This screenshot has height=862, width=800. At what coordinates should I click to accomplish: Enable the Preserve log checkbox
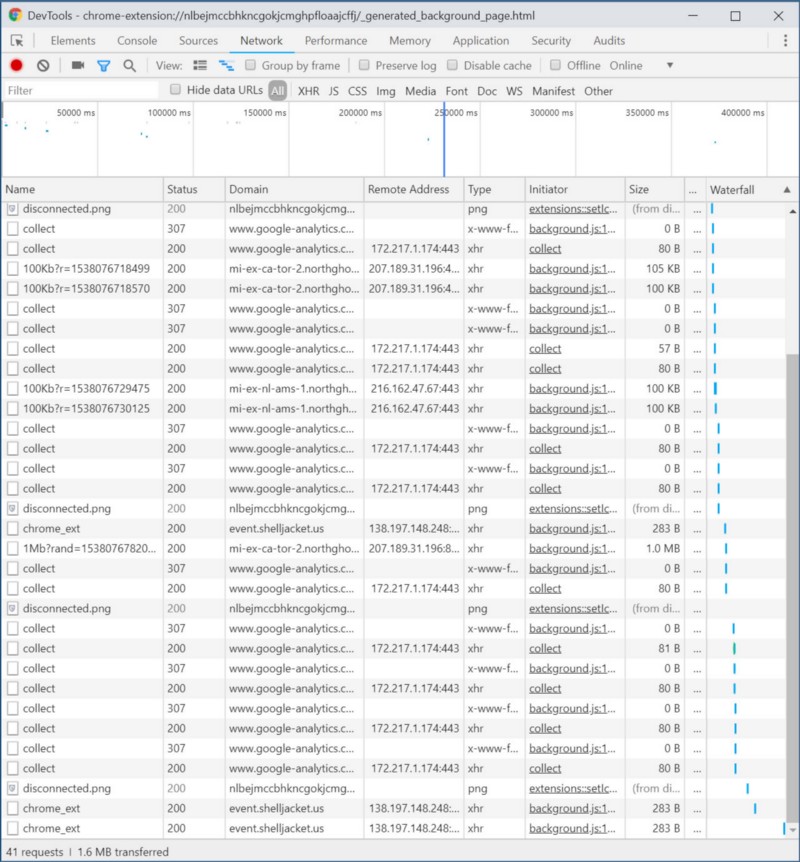click(x=364, y=65)
